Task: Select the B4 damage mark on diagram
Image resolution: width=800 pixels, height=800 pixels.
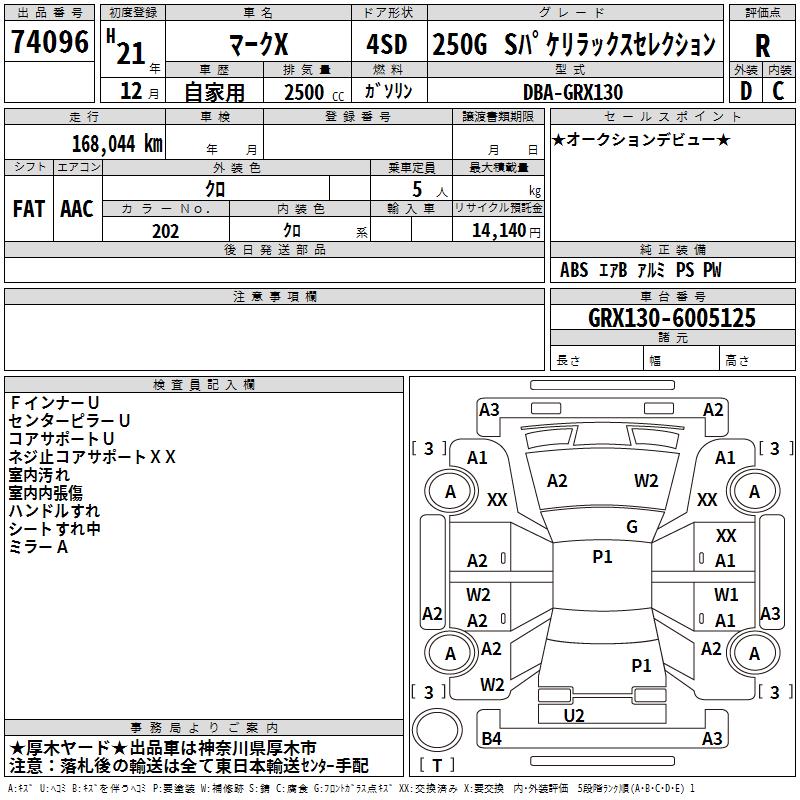Action: [x=491, y=739]
